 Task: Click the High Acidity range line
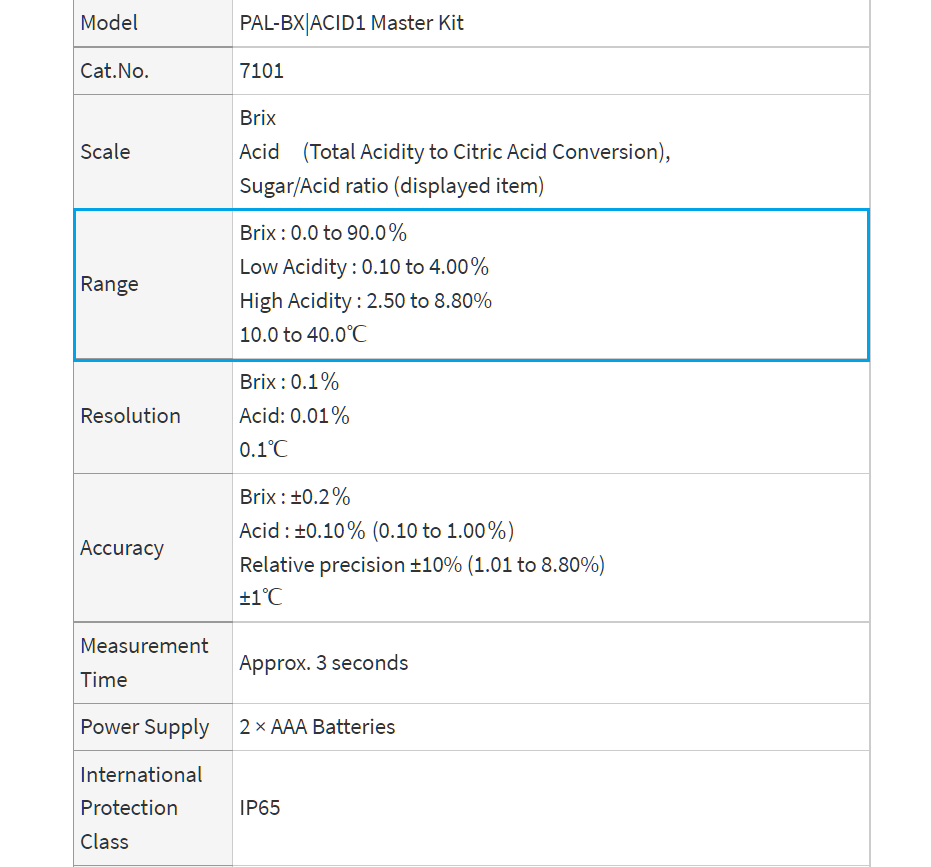tap(366, 301)
